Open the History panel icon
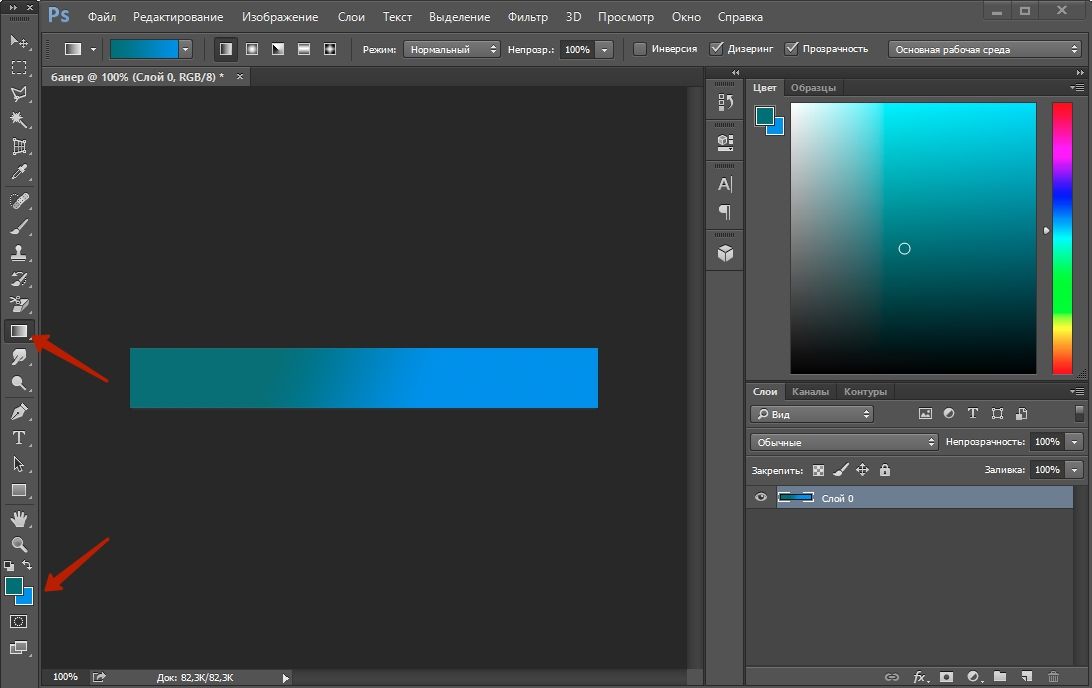 click(x=725, y=102)
